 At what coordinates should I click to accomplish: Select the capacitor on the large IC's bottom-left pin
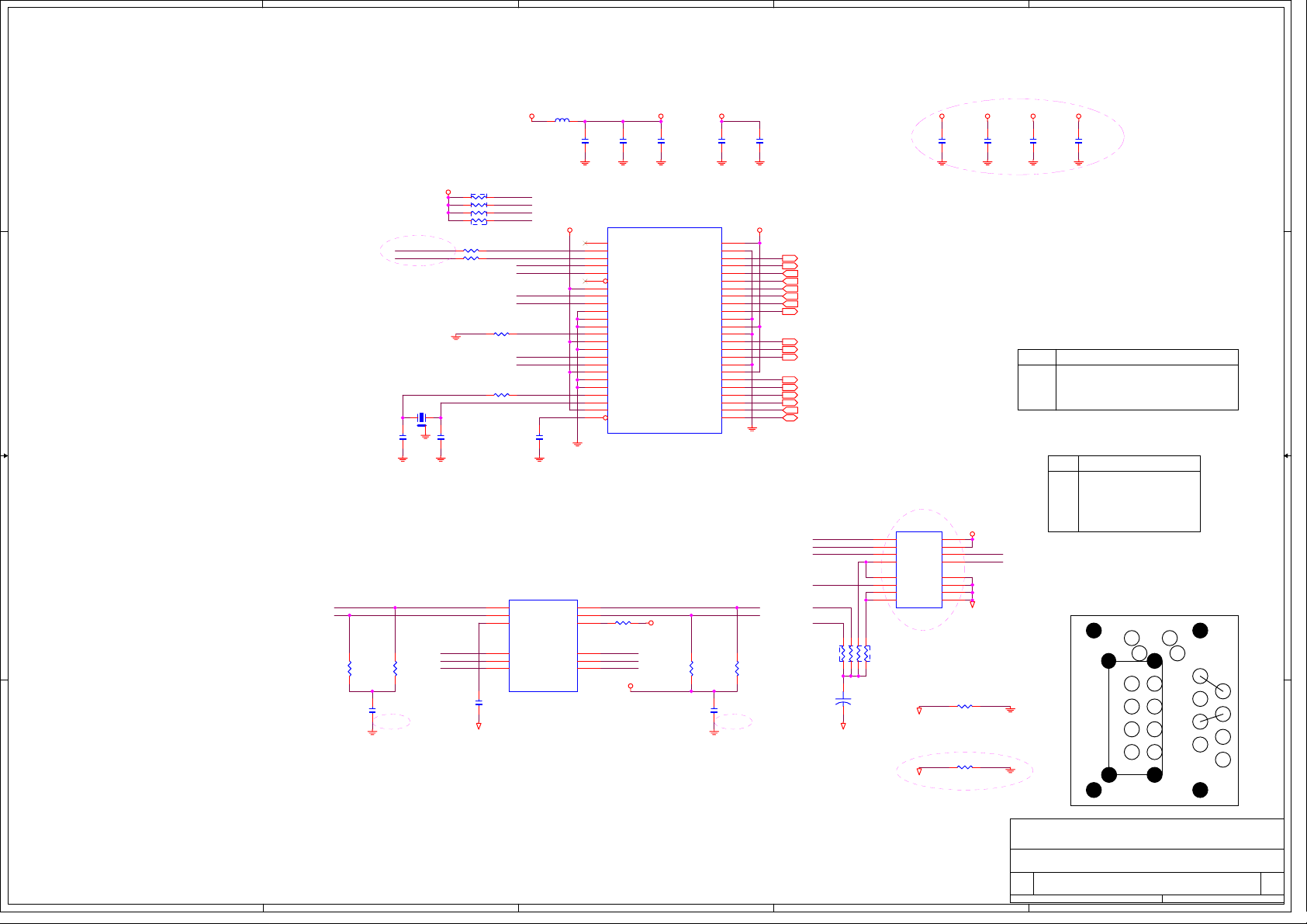(540, 438)
